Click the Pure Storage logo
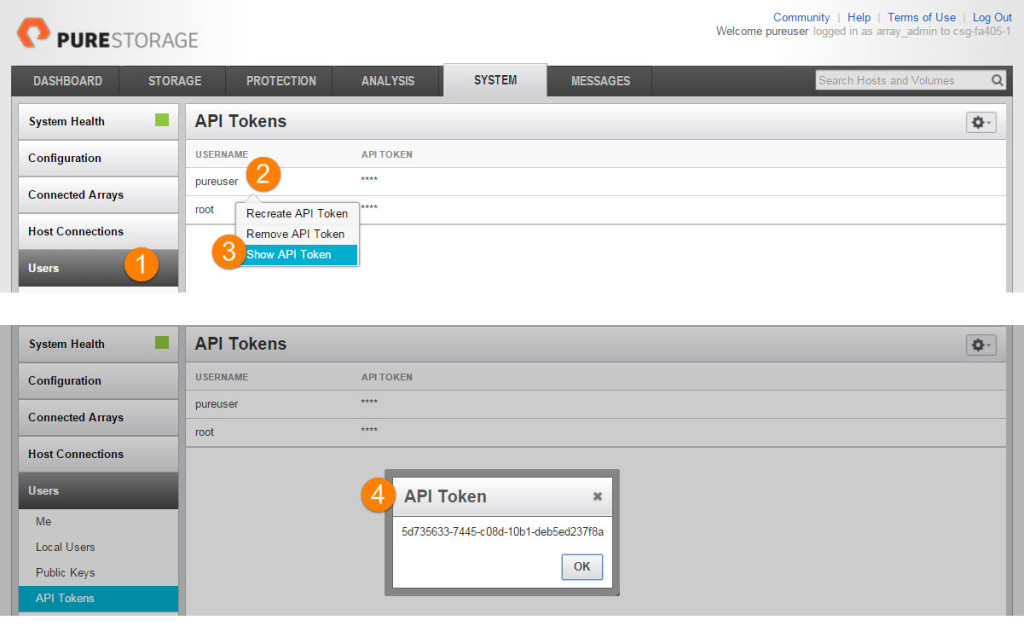1024x632 pixels. (x=108, y=35)
